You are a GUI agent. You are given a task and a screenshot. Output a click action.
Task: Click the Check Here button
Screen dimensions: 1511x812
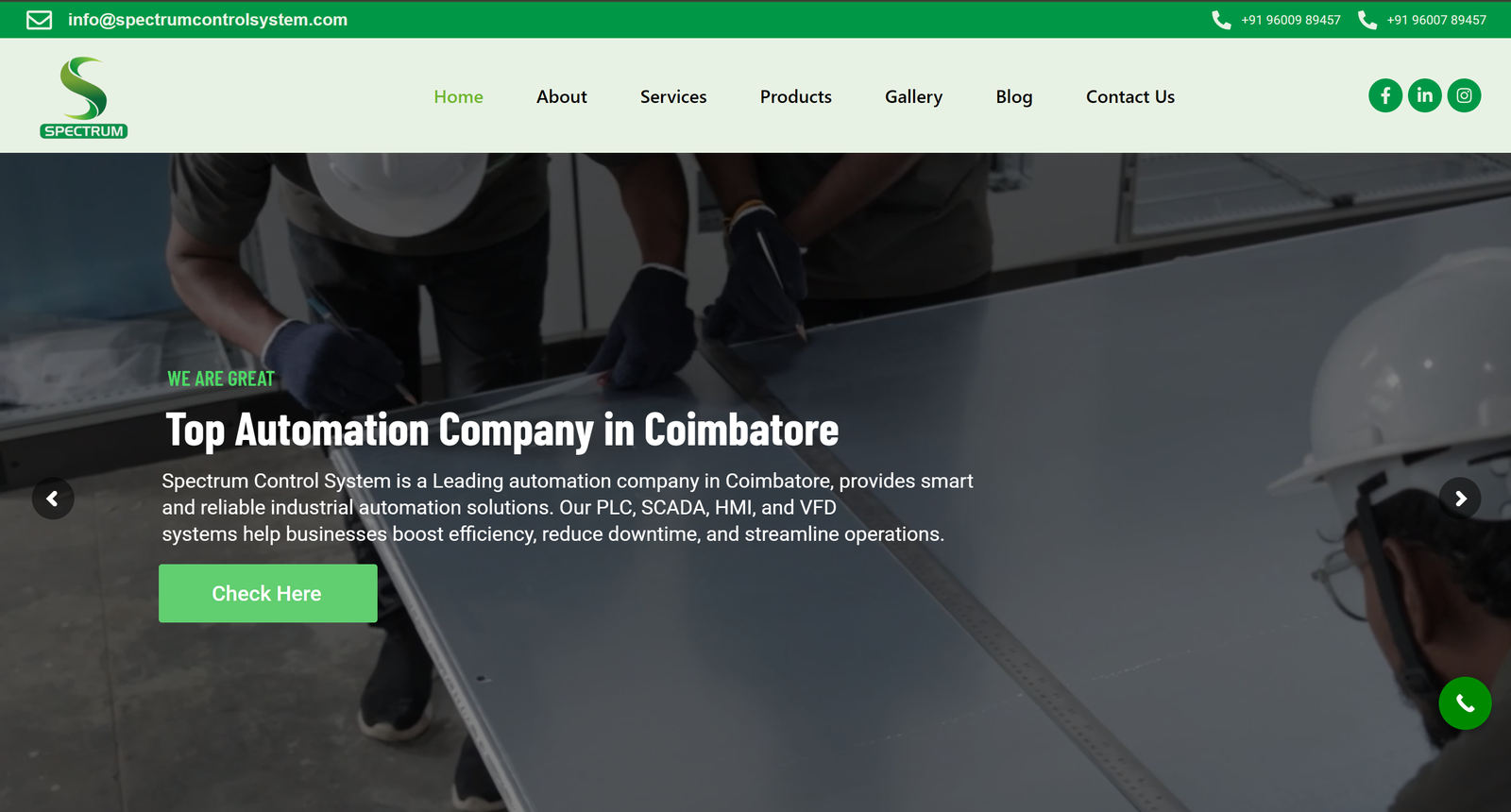pyautogui.click(x=268, y=593)
